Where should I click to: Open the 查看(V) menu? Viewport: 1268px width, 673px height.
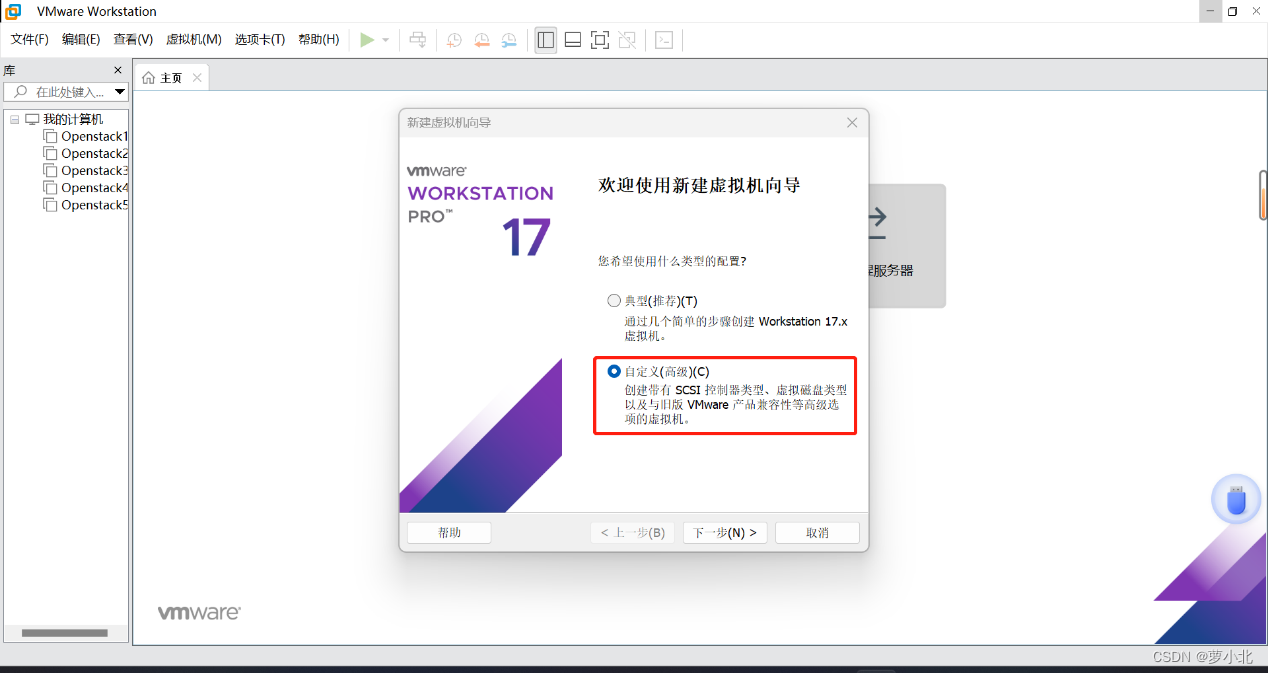(x=133, y=40)
